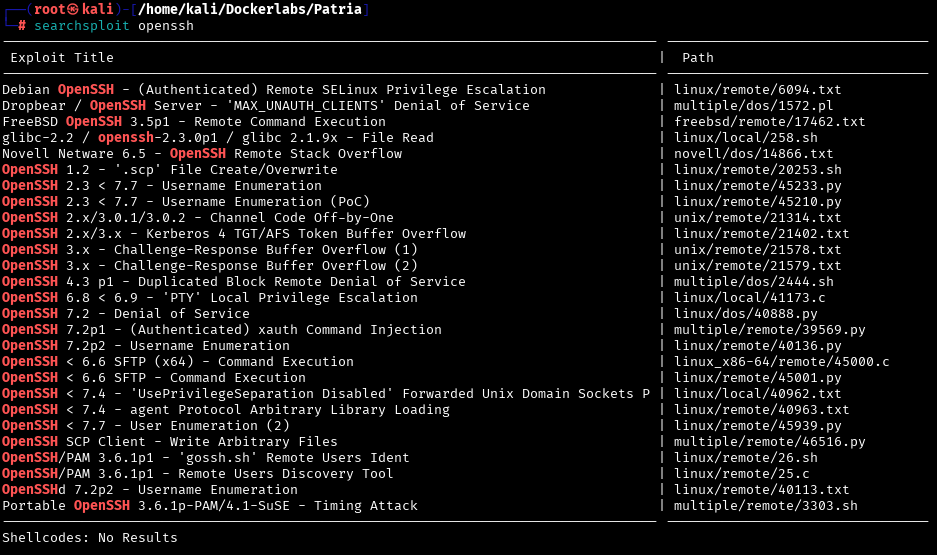Click the SCP Client Write Arbitrary Files entry
Viewport: 937px width, 555px height.
[x=170, y=442]
